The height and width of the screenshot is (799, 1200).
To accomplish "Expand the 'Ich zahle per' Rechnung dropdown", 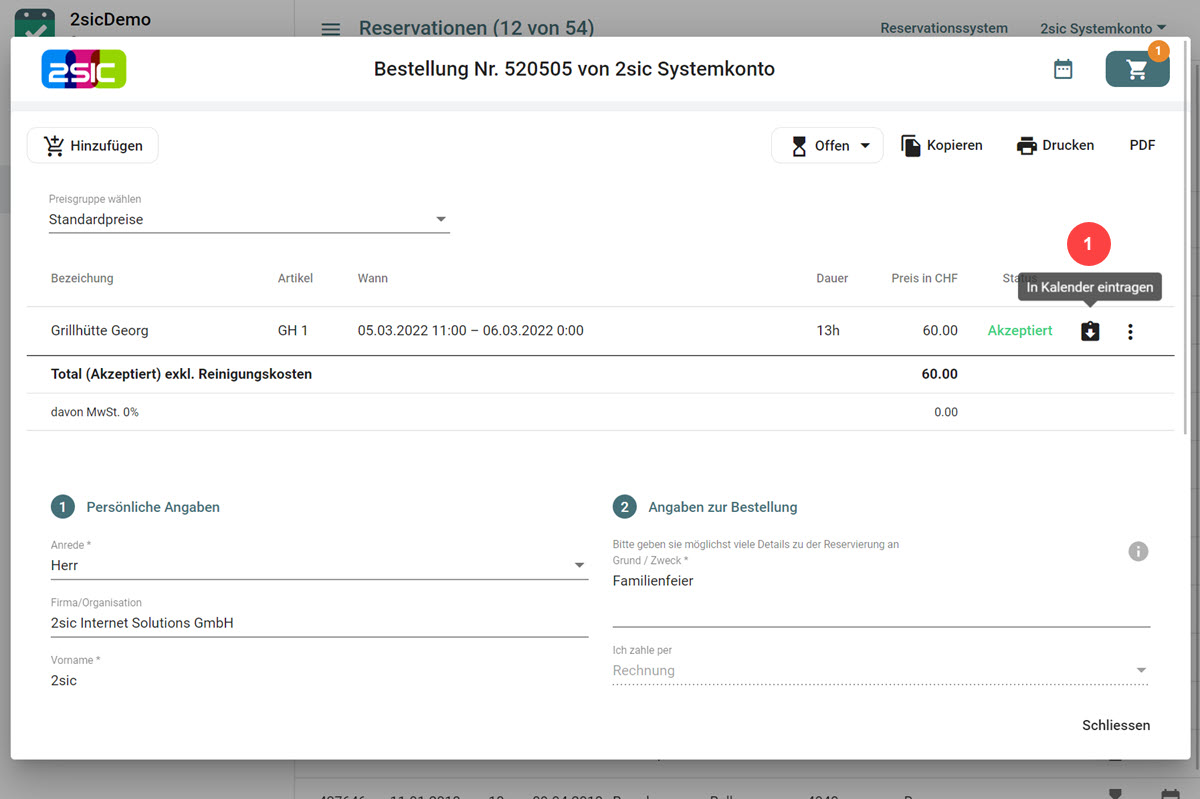I will 880,670.
